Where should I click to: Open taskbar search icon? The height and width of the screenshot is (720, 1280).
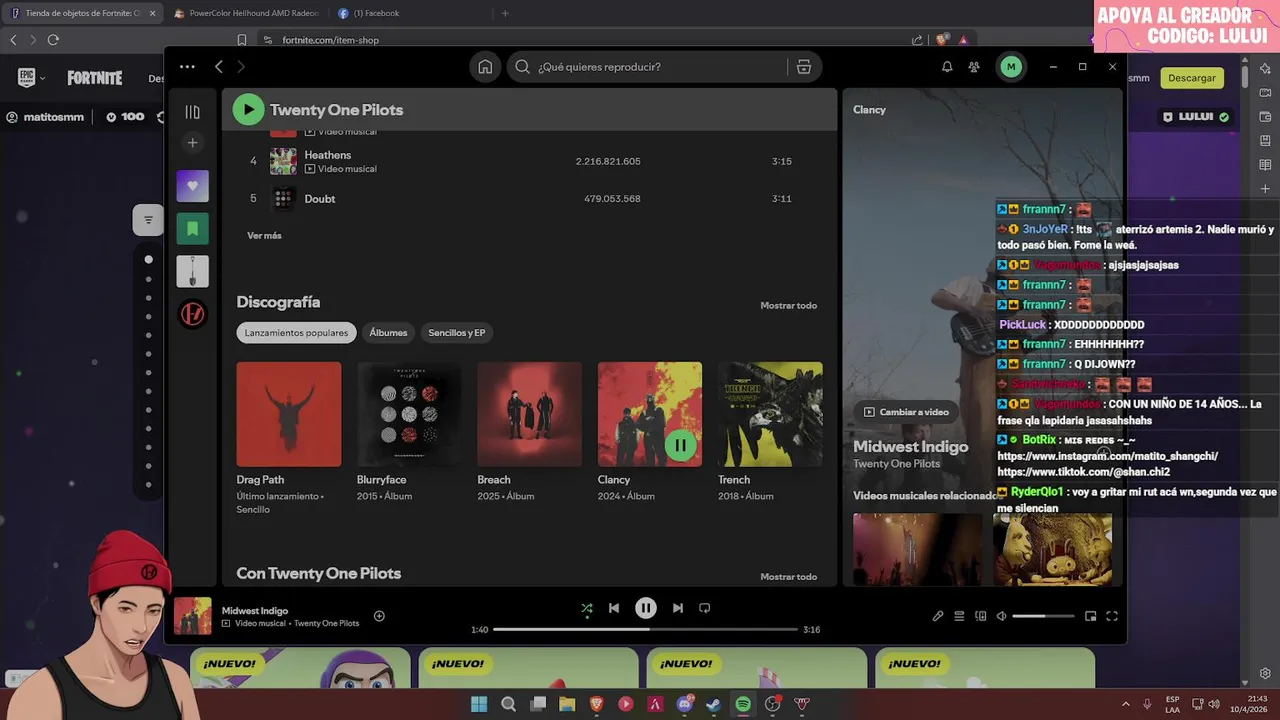(x=508, y=704)
